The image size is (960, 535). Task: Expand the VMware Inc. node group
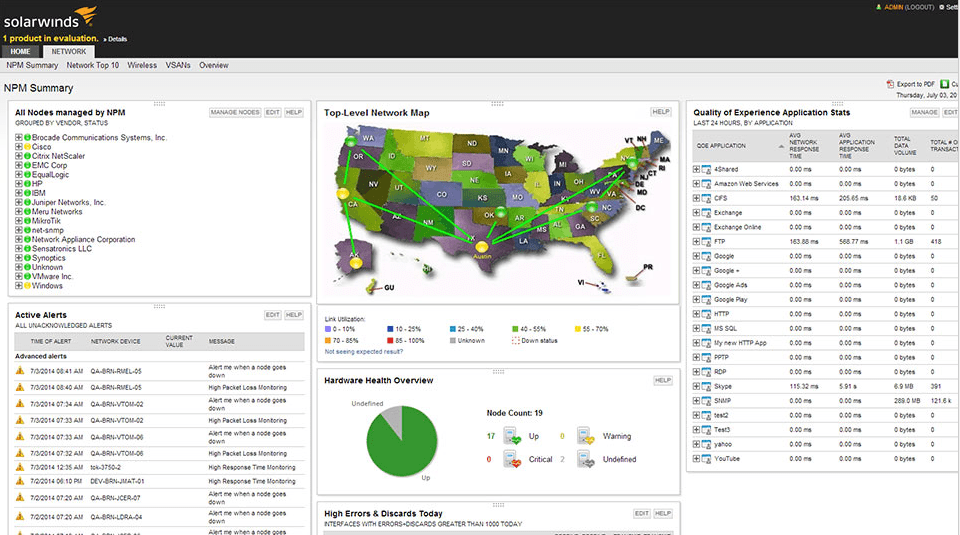(19, 276)
